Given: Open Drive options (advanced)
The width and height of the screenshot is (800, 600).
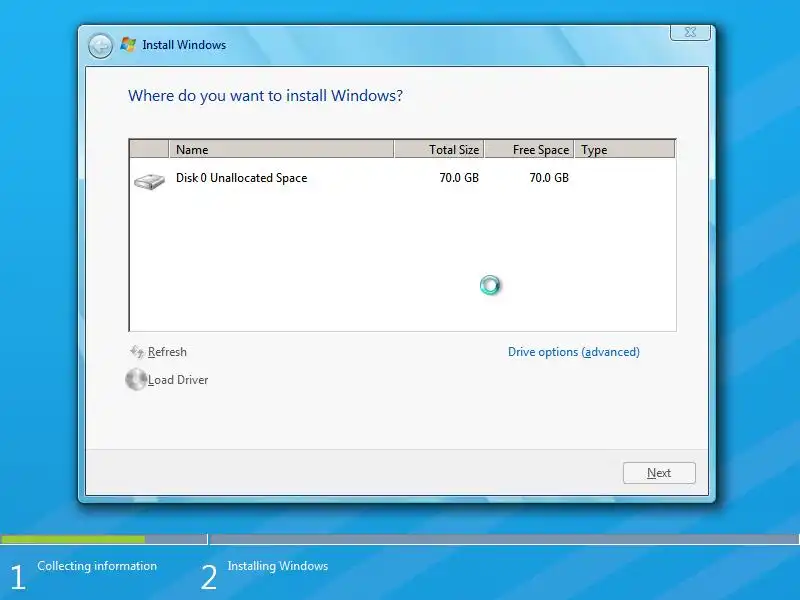Looking at the screenshot, I should tap(573, 352).
